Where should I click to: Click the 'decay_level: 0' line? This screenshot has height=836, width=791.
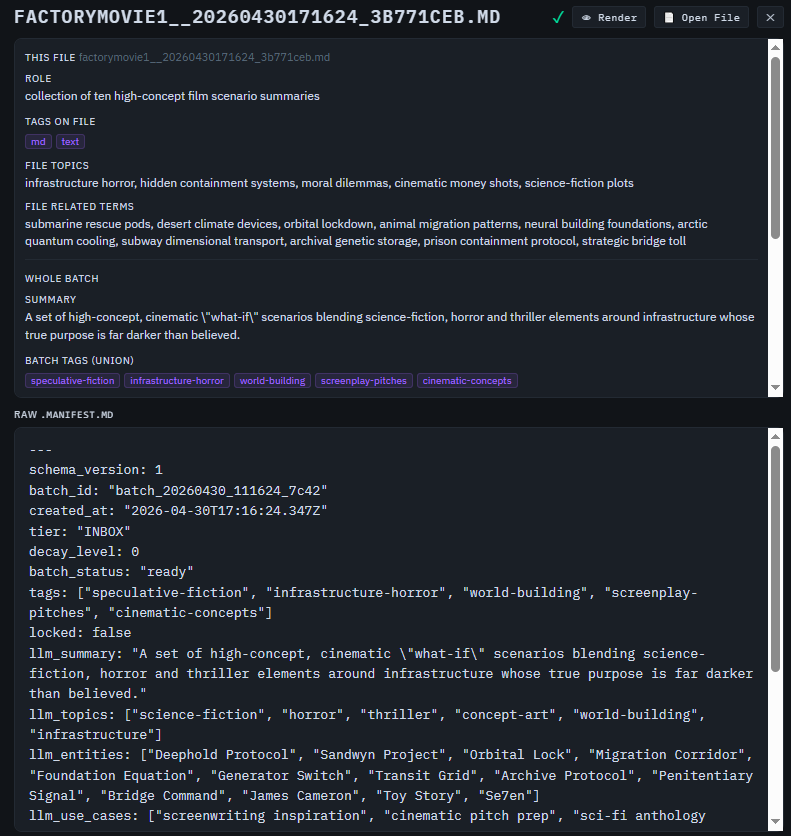(84, 552)
